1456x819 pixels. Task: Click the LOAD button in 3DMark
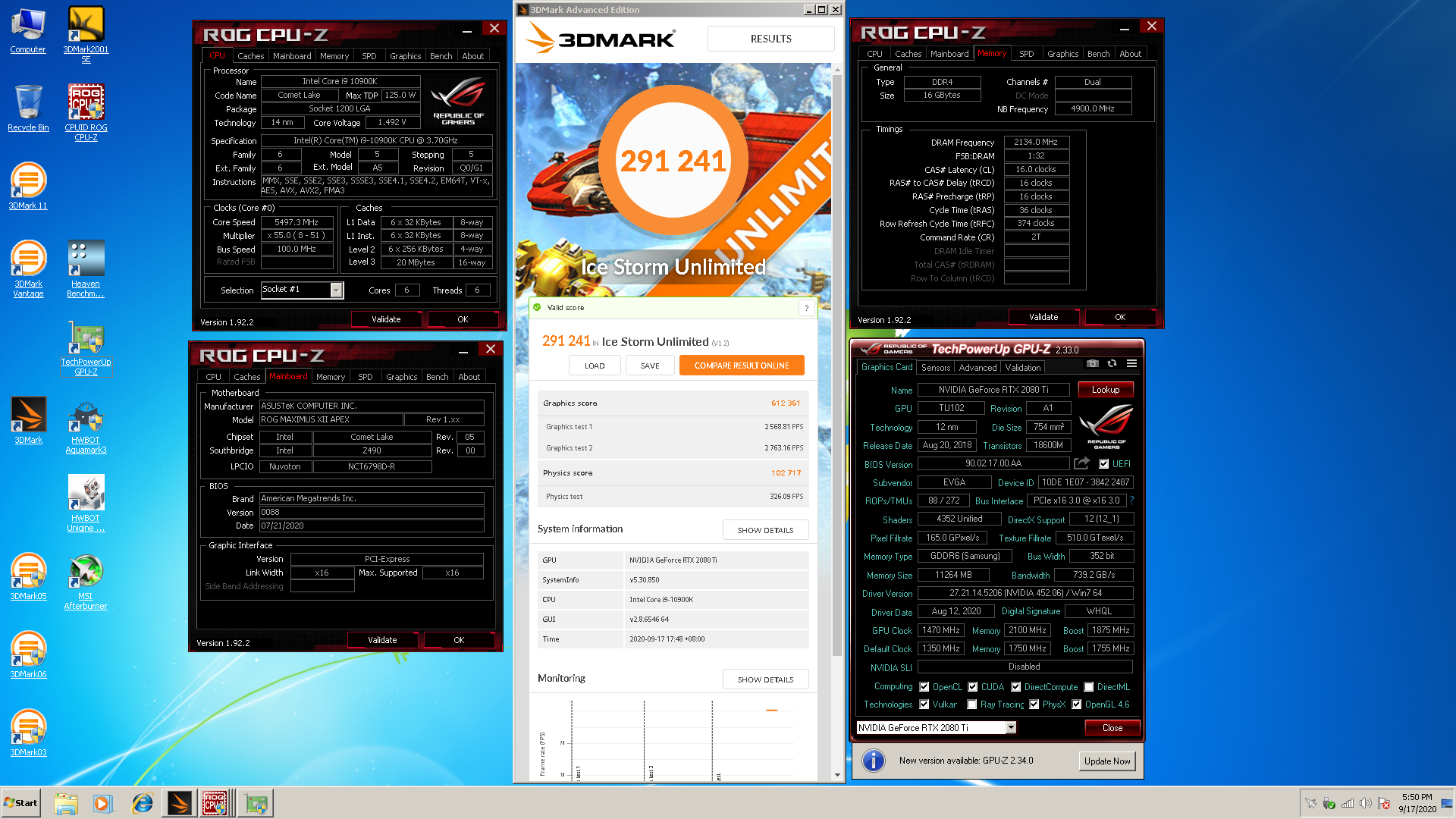595,366
